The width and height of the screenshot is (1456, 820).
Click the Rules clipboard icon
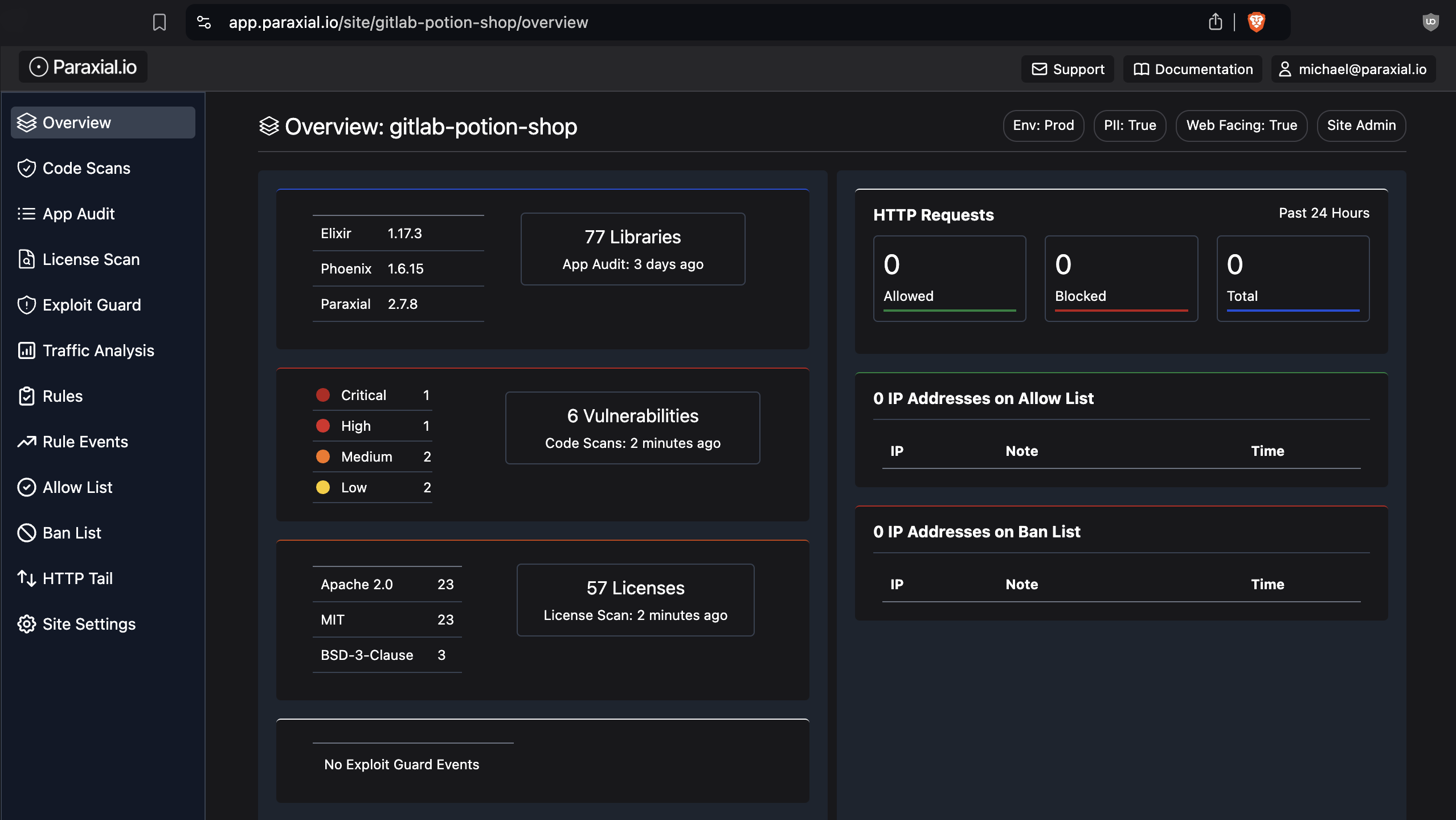point(27,396)
